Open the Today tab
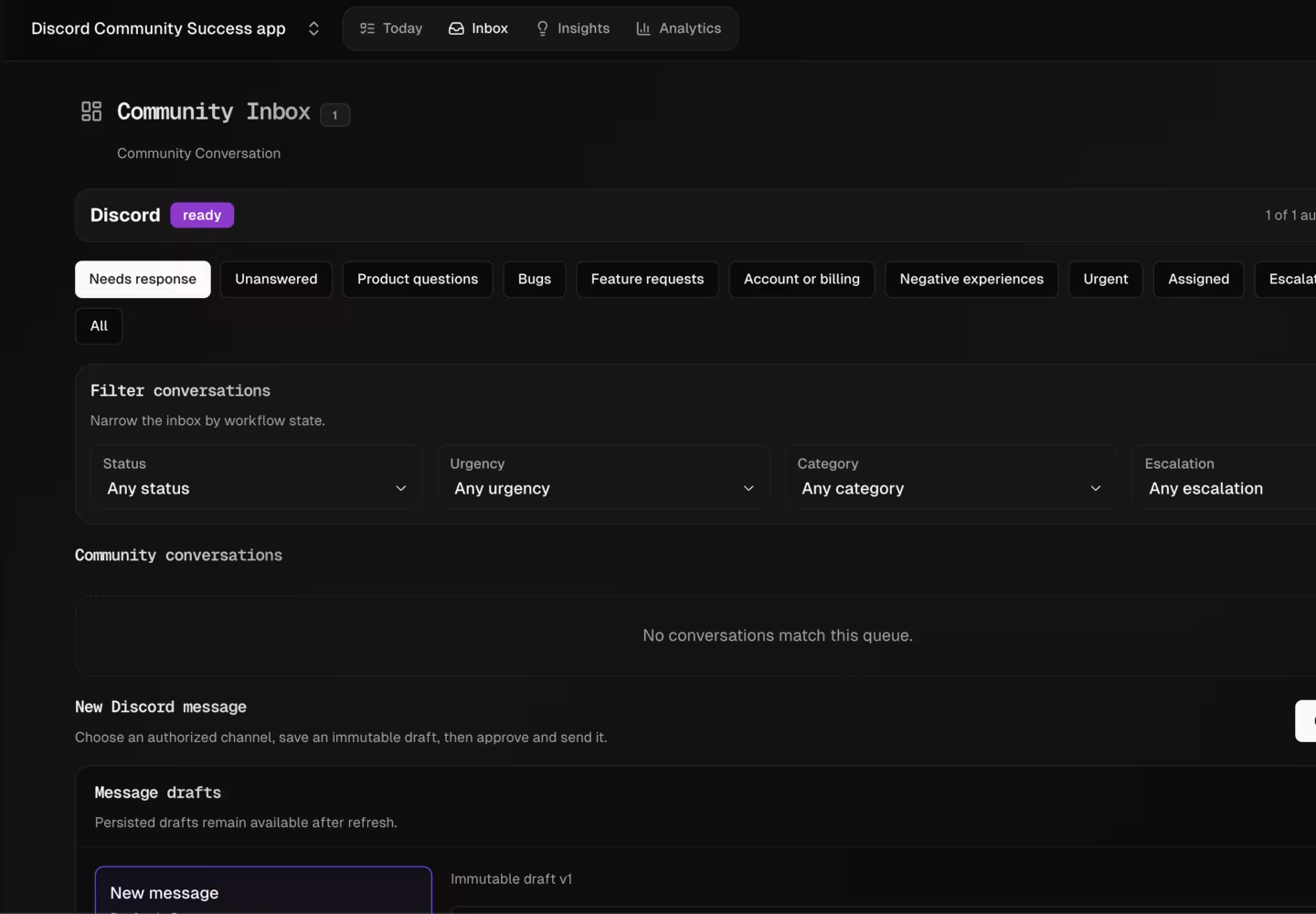The height and width of the screenshot is (914, 1316). click(391, 28)
